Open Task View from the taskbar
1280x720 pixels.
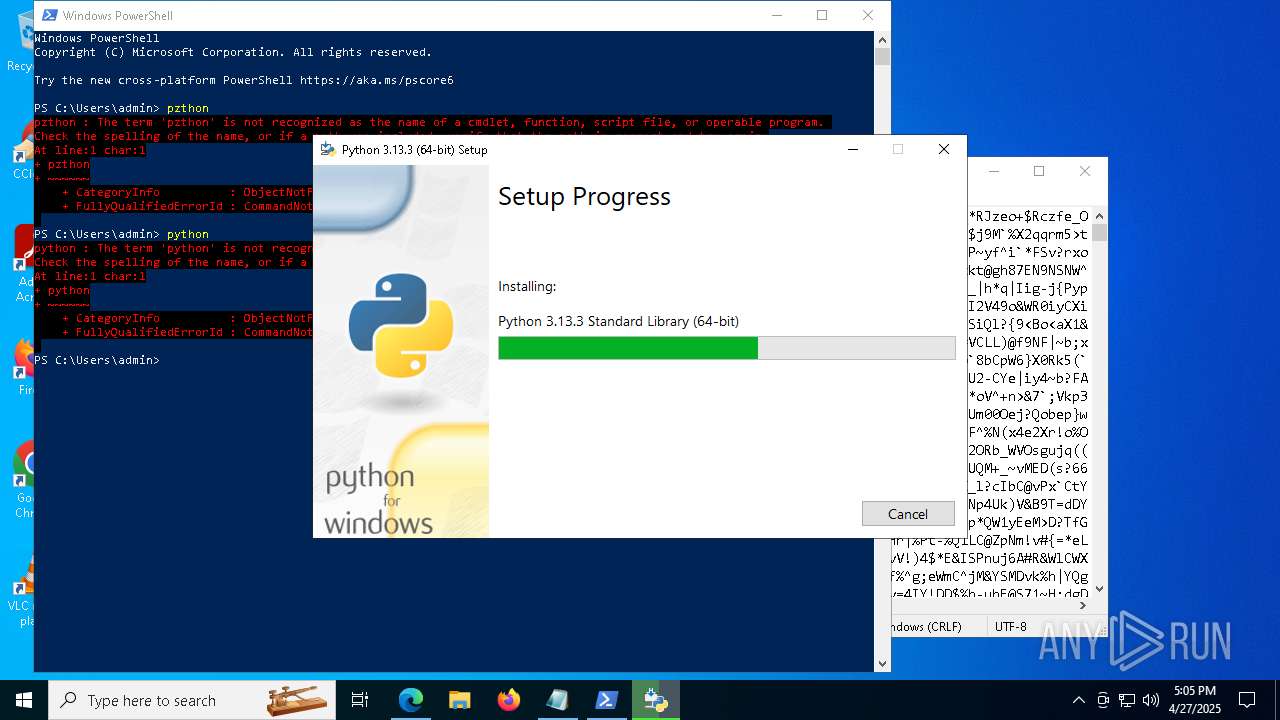point(360,700)
